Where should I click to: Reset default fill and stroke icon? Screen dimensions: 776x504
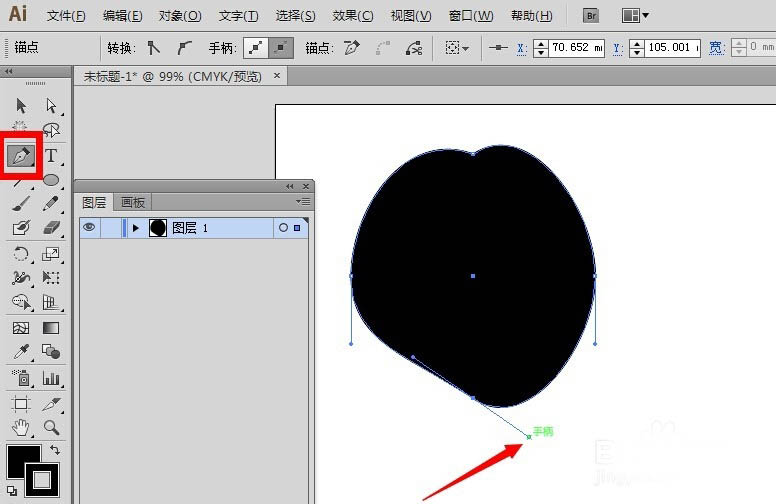(11, 491)
